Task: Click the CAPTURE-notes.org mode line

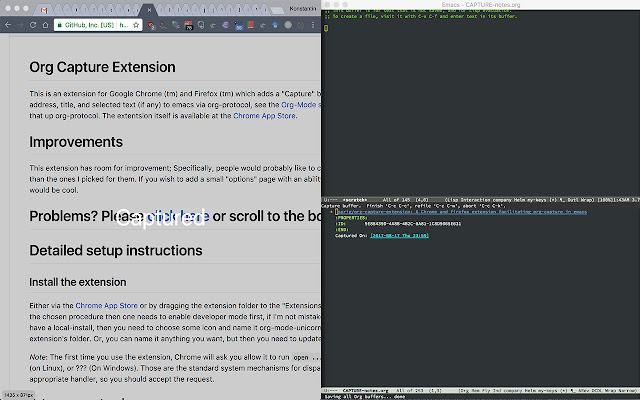Action: pos(480,391)
